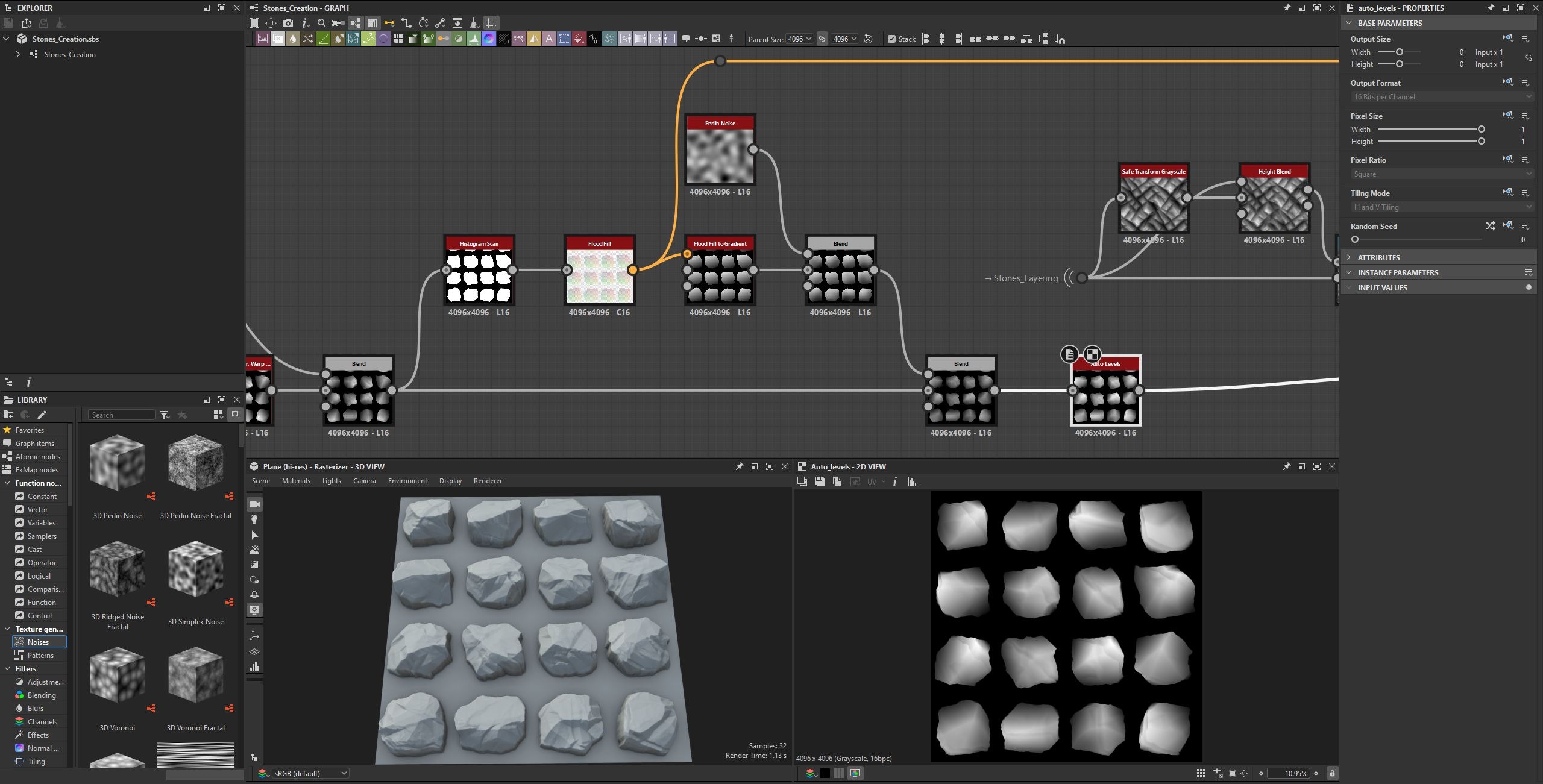Toggle tiling grid in the 2D view

(x=1201, y=773)
